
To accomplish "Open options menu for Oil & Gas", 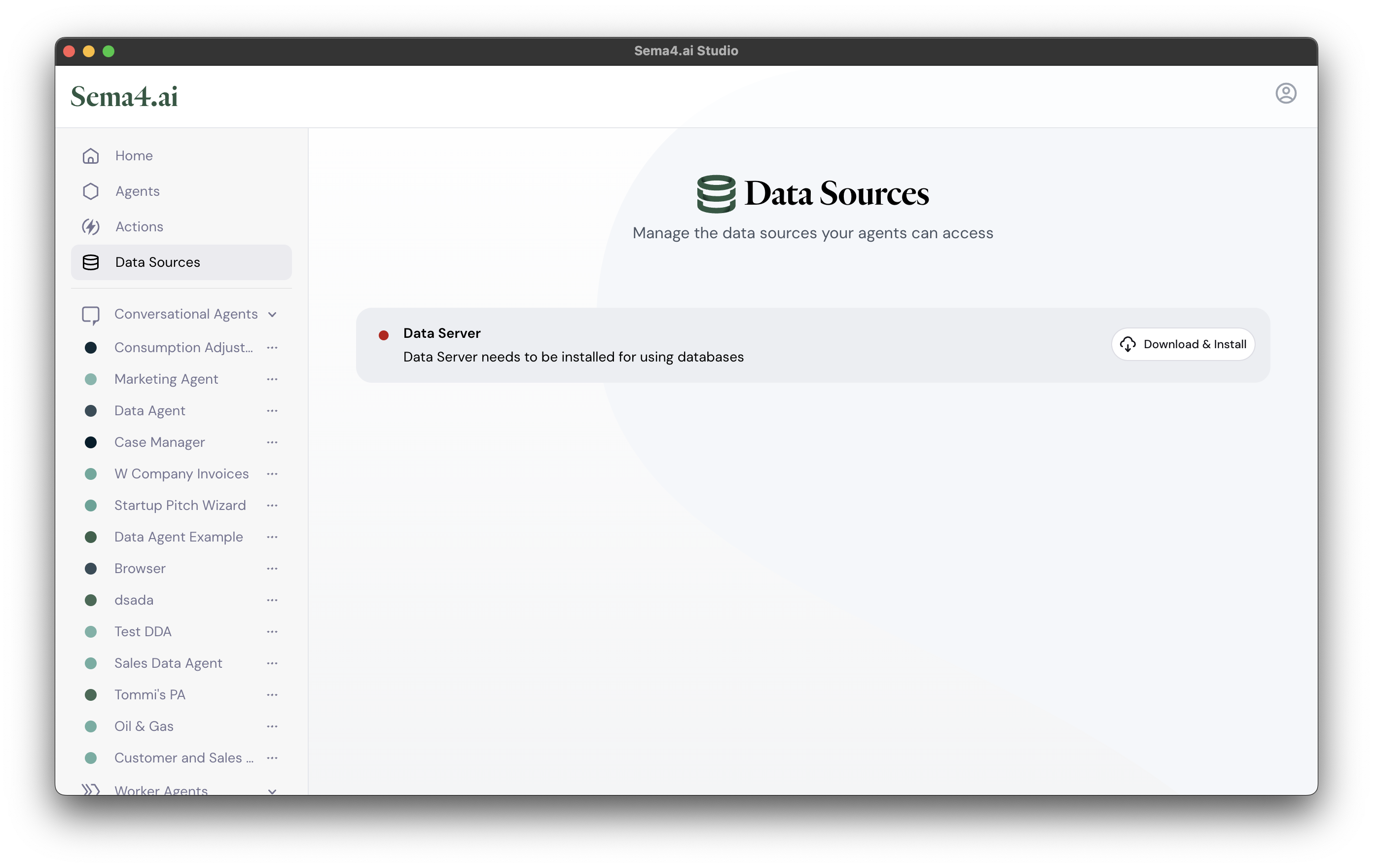I will click(x=272, y=726).
